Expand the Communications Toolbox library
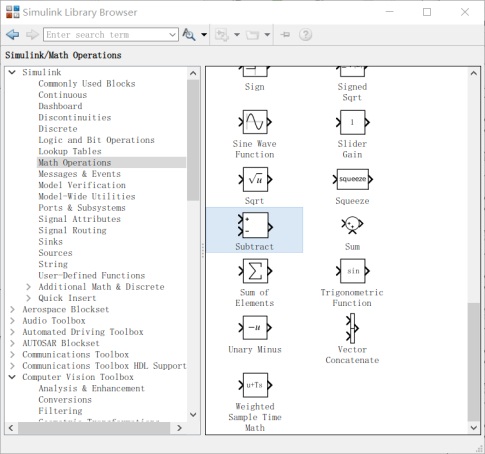The height and width of the screenshot is (454, 485). [x=12, y=354]
